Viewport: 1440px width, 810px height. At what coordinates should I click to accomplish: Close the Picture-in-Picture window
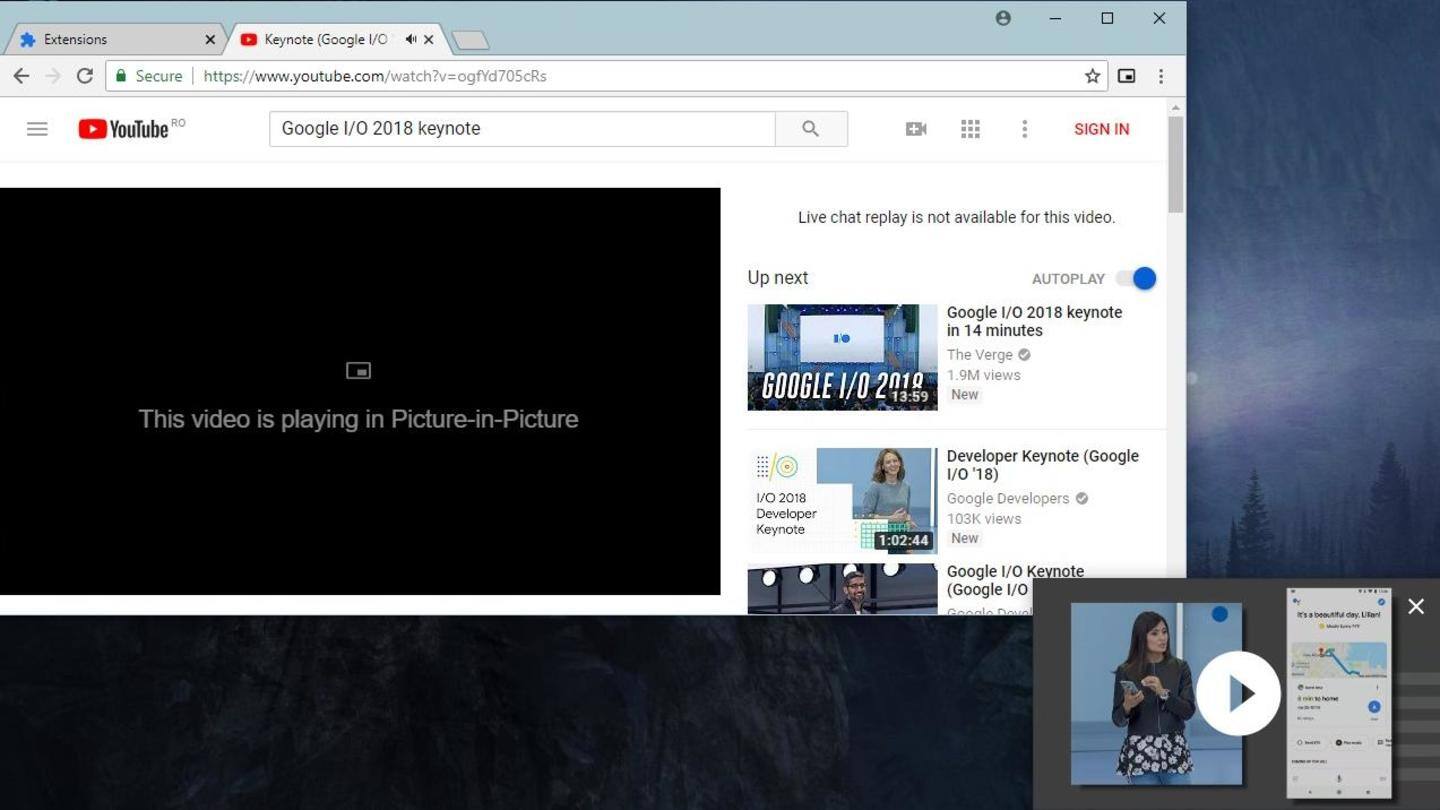pos(1416,606)
